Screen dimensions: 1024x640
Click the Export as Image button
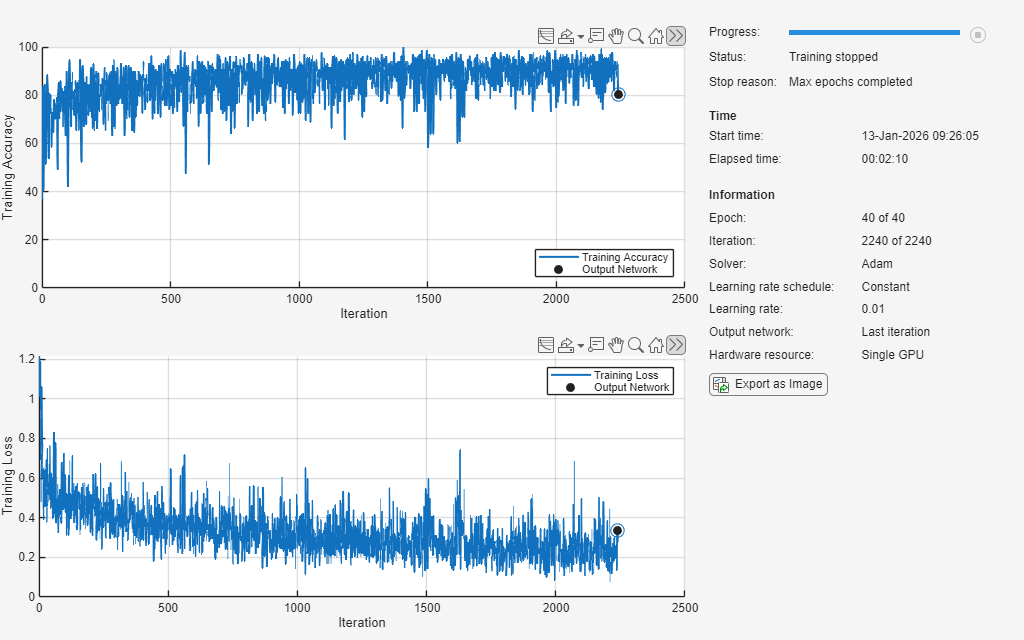pyautogui.click(x=768, y=384)
